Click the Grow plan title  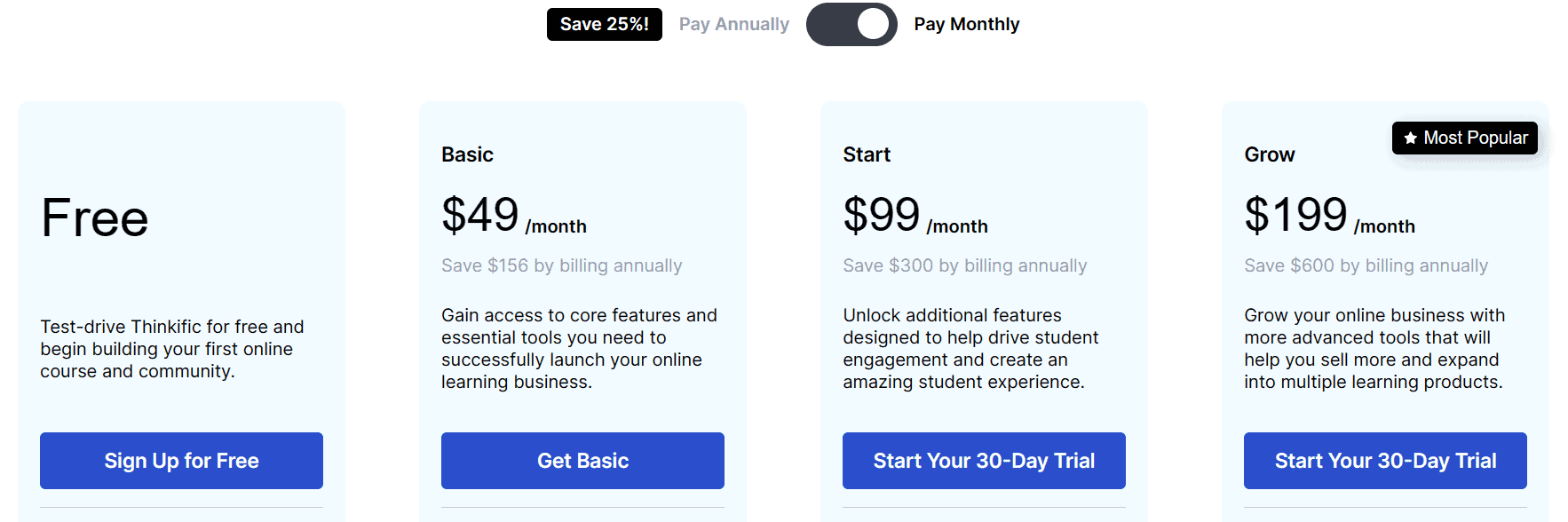point(1270,154)
